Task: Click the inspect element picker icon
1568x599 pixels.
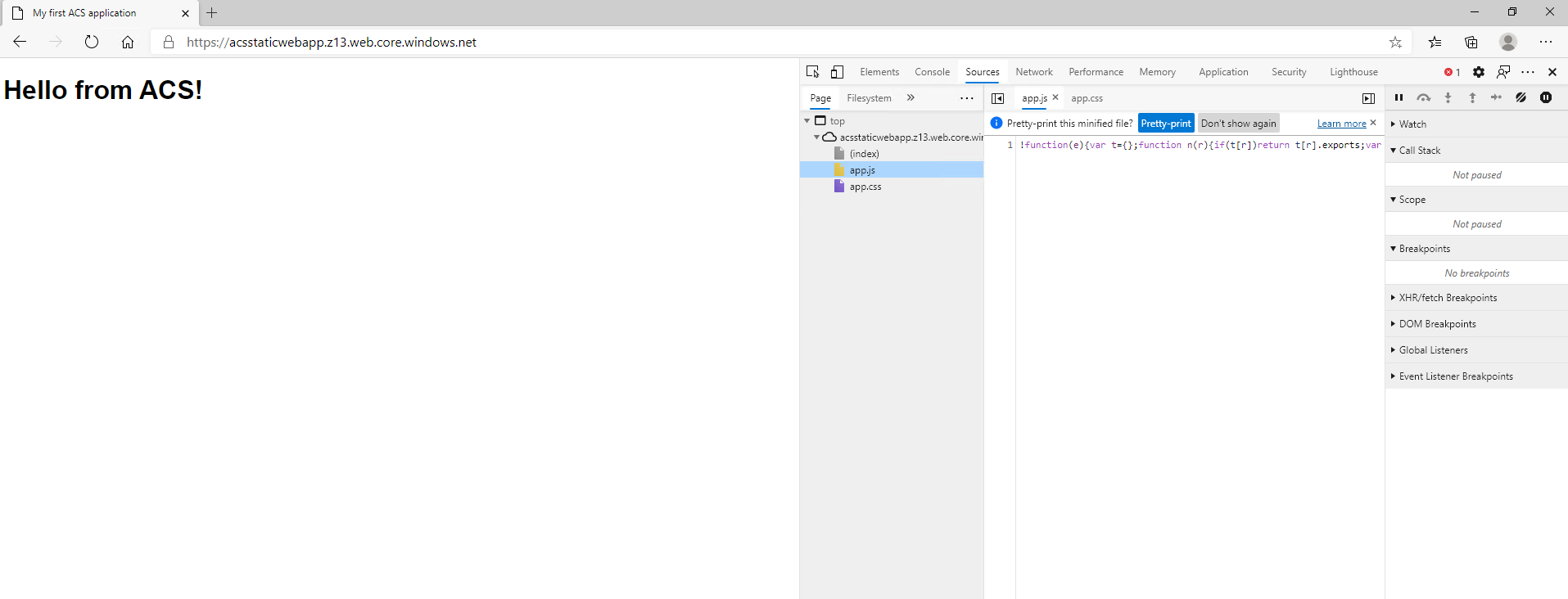Action: pyautogui.click(x=812, y=72)
